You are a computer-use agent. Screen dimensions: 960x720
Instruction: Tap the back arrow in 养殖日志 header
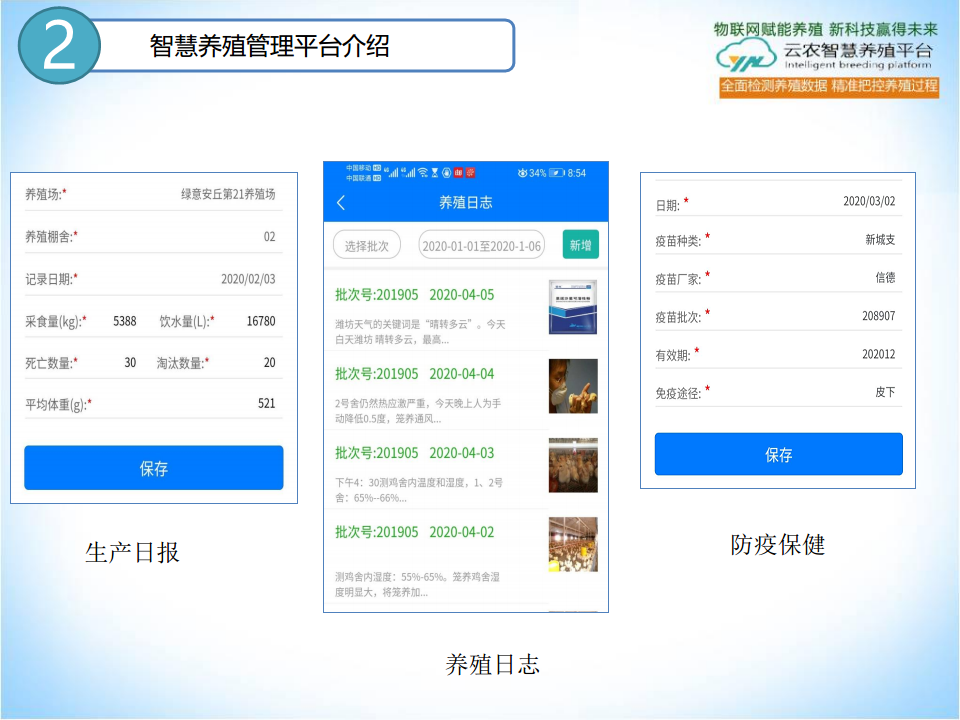coord(341,203)
